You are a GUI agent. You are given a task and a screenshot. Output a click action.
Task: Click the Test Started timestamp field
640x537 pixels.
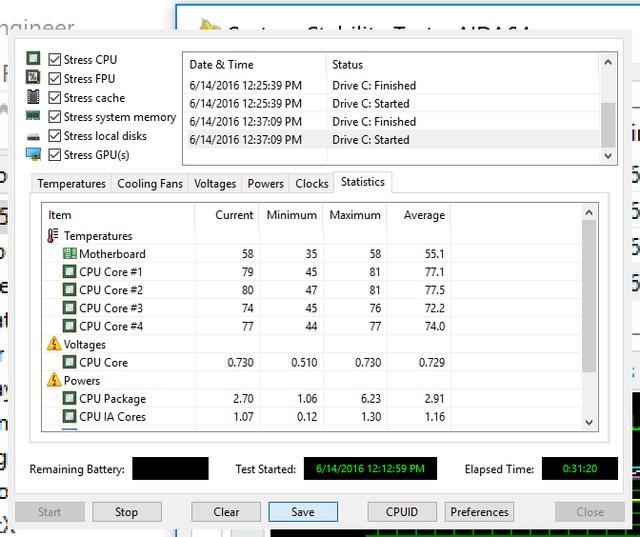370,468
